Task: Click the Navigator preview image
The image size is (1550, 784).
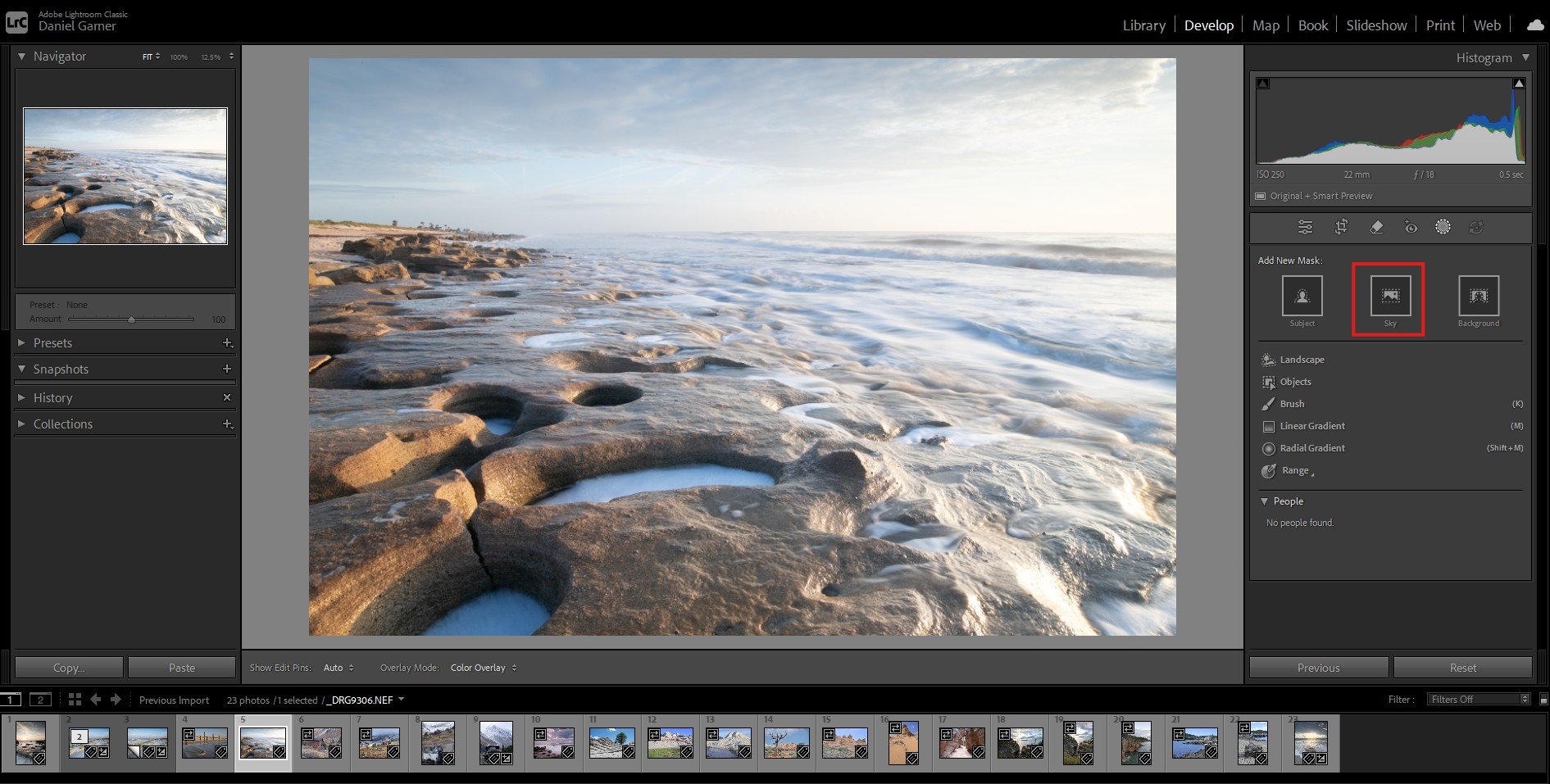Action: [x=125, y=176]
